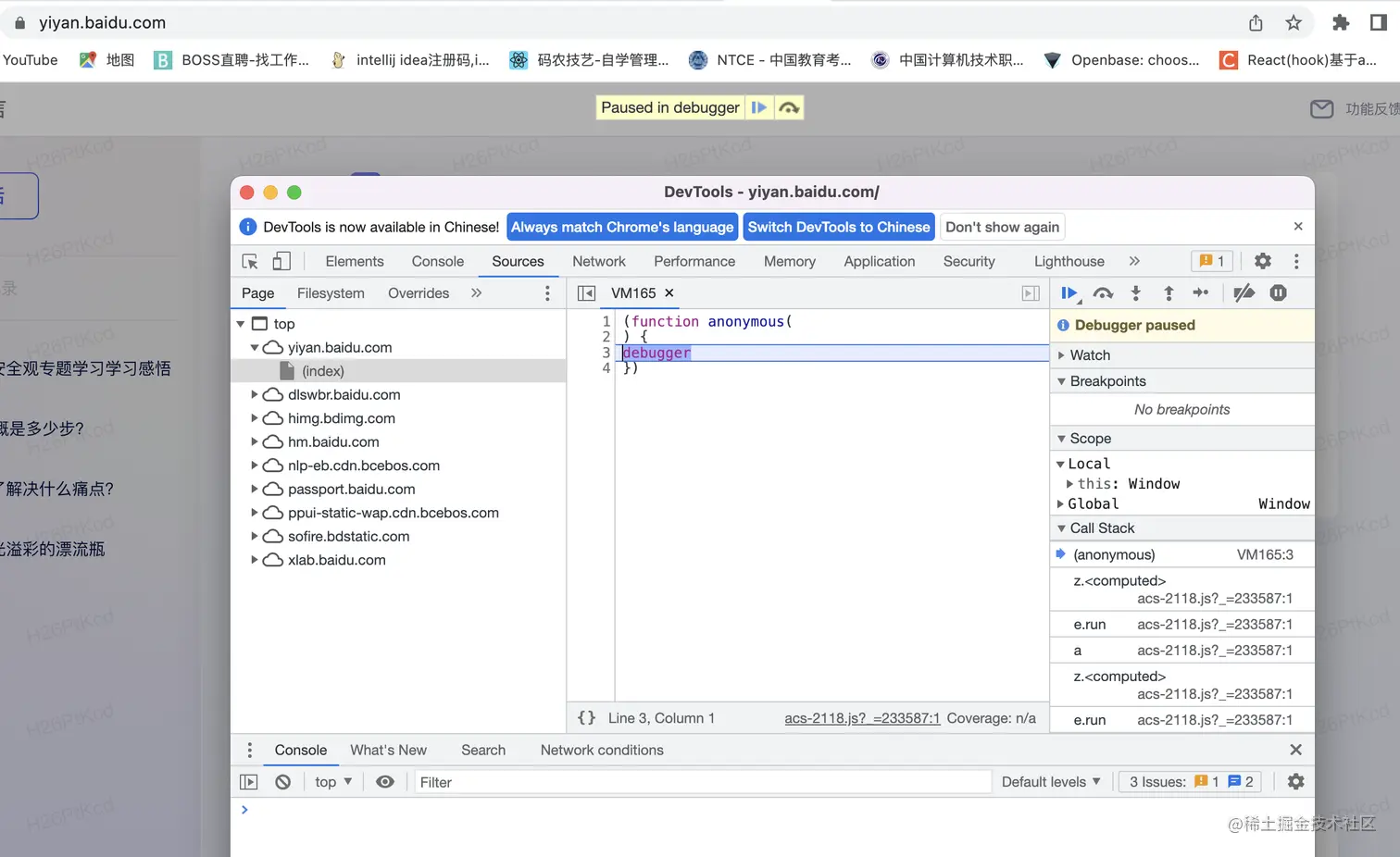This screenshot has height=857, width=1400.
Task: Expand dlswbr.baidu.com tree node
Action: coord(255,395)
